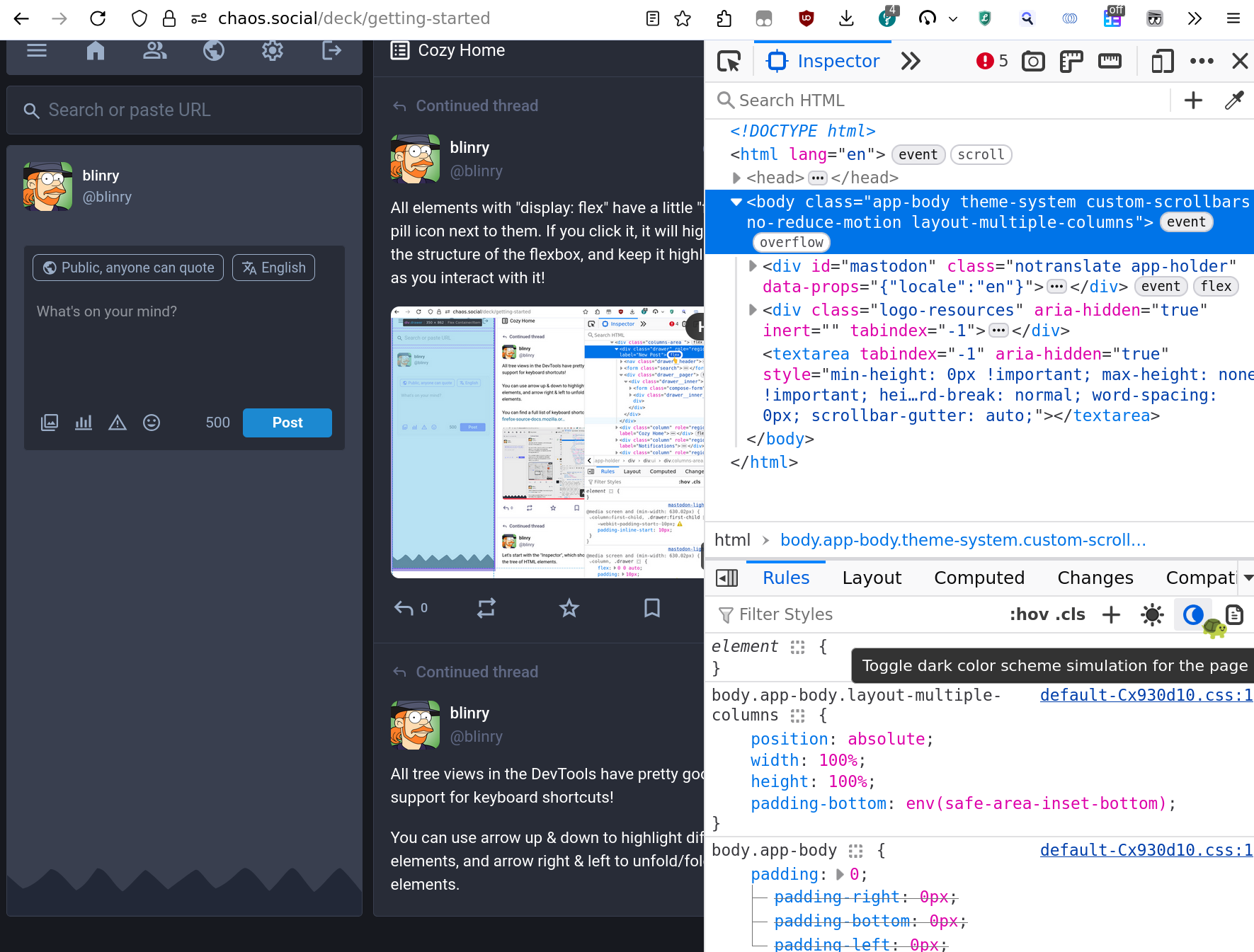1254x952 pixels.
Task: Take a screenshot with the DevTools camera icon
Action: tap(1033, 61)
